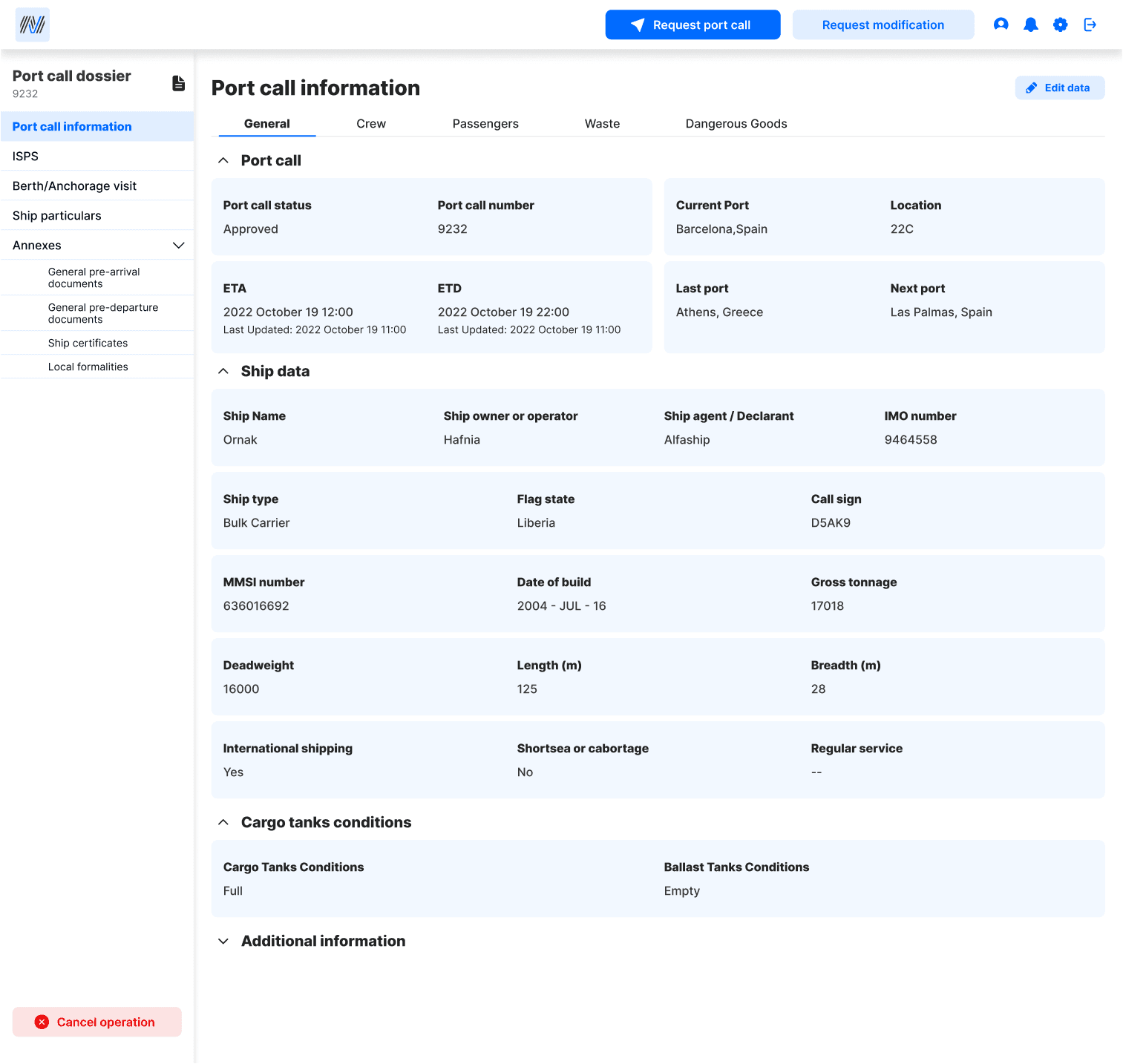Click the call sign D5AK9
The height and width of the screenshot is (1064, 1123).
[831, 522]
